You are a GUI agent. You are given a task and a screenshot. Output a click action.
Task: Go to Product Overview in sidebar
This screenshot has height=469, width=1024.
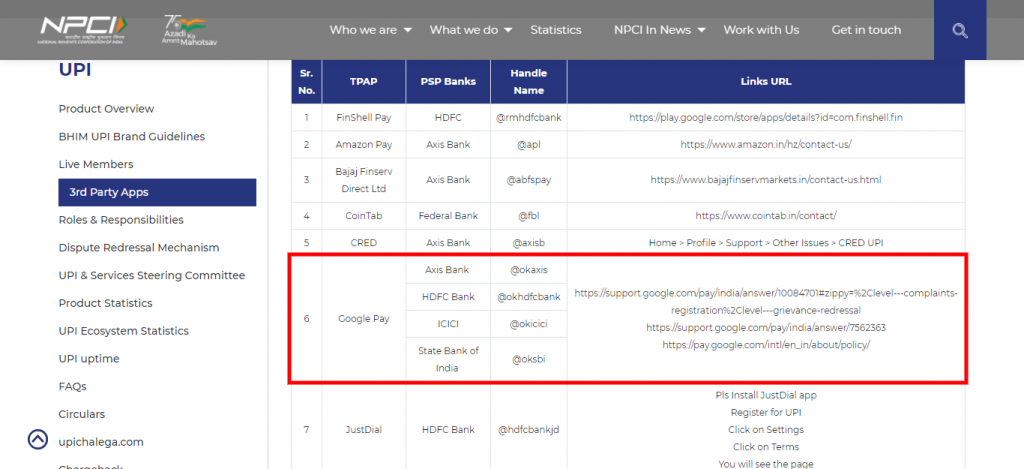click(x=106, y=108)
